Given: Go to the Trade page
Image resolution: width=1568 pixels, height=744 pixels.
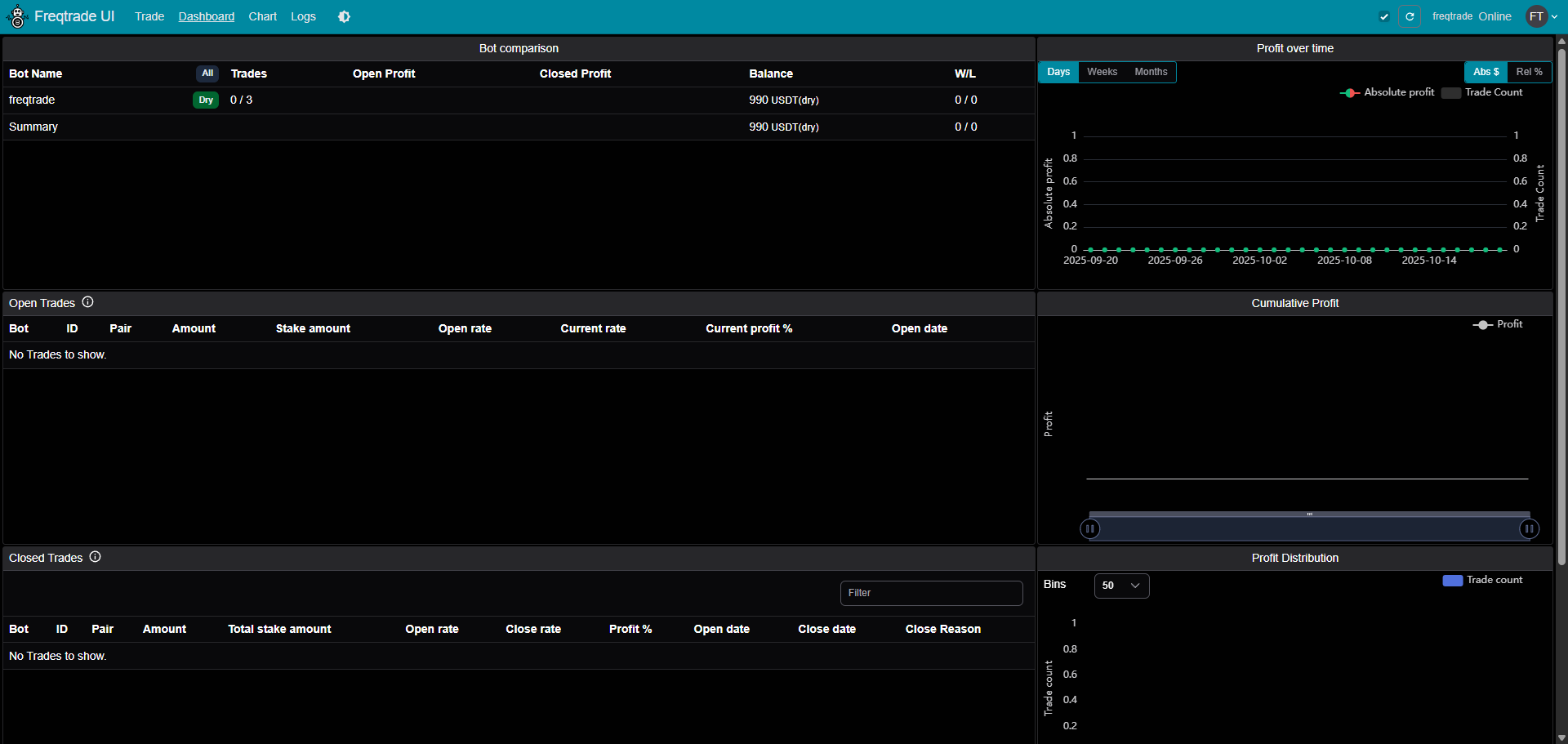Looking at the screenshot, I should (x=149, y=16).
